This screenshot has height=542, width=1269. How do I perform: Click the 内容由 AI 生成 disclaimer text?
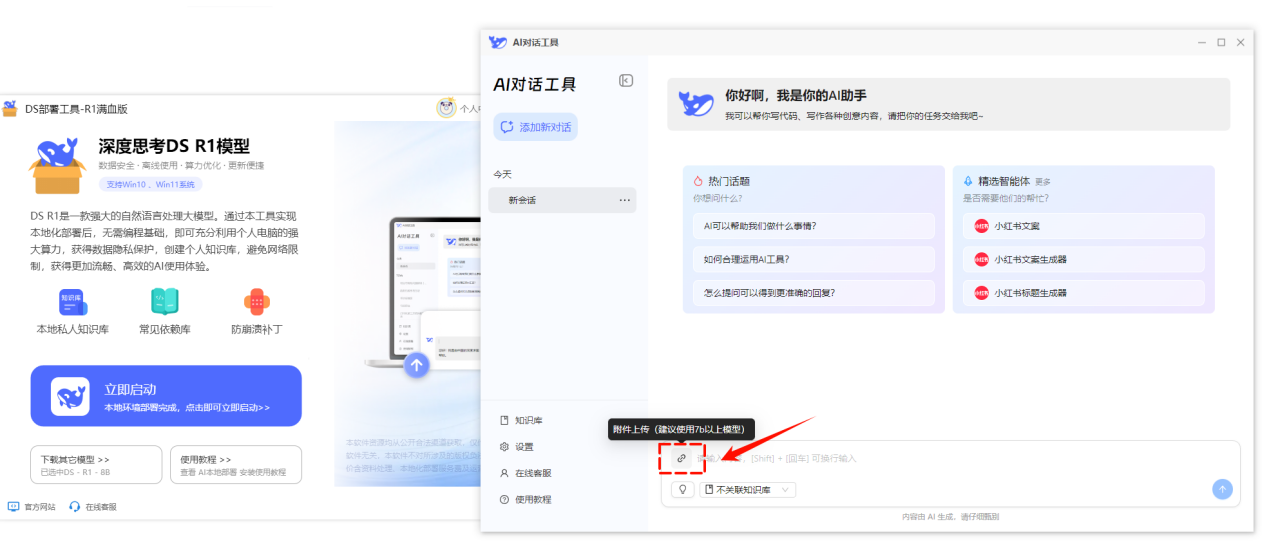951,517
